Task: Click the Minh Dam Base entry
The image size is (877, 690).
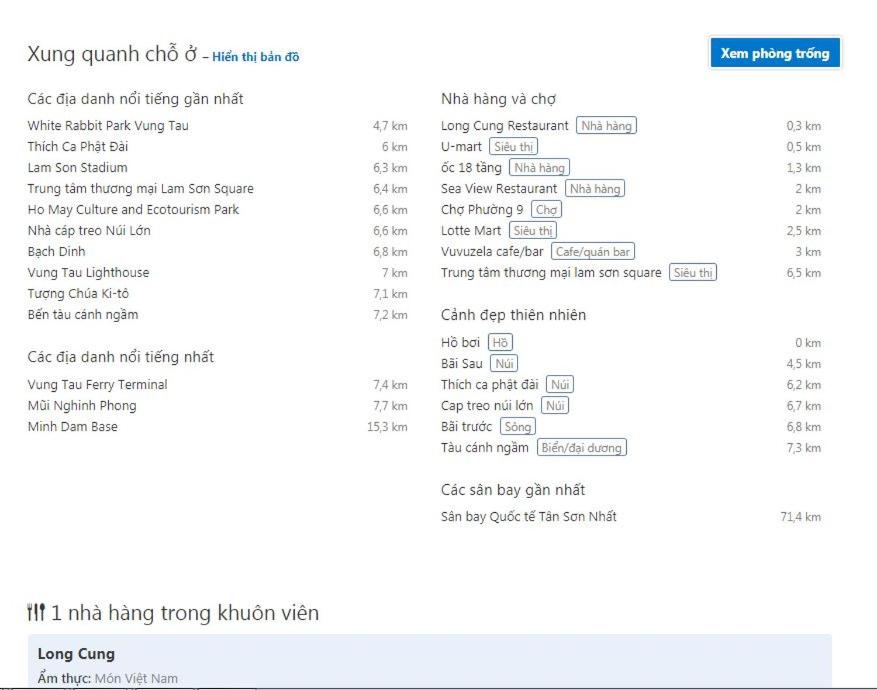Action: tap(72, 427)
